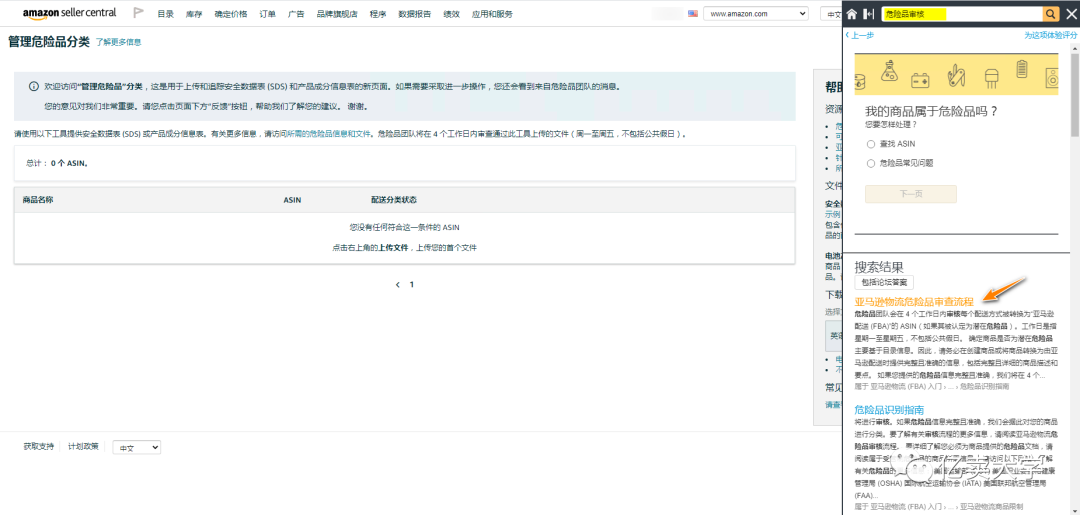The height and width of the screenshot is (515, 1080).
Task: Open the 程序 menu
Action: [x=378, y=14]
